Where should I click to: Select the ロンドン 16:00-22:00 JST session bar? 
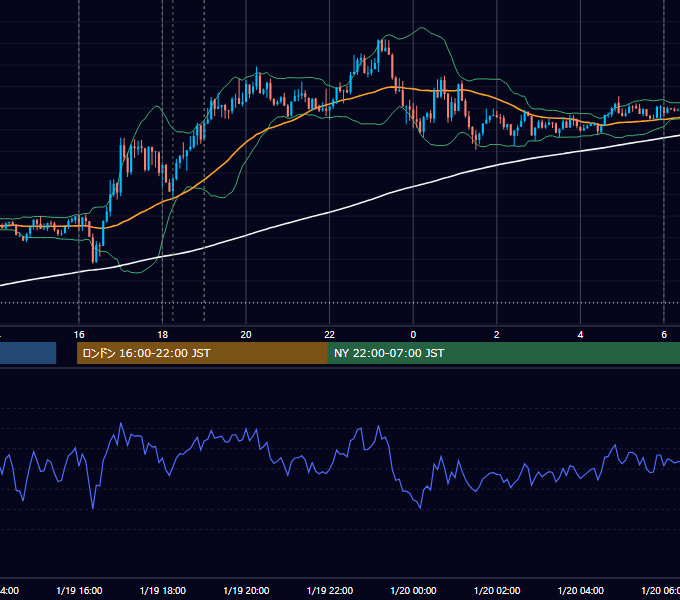pyautogui.click(x=202, y=353)
